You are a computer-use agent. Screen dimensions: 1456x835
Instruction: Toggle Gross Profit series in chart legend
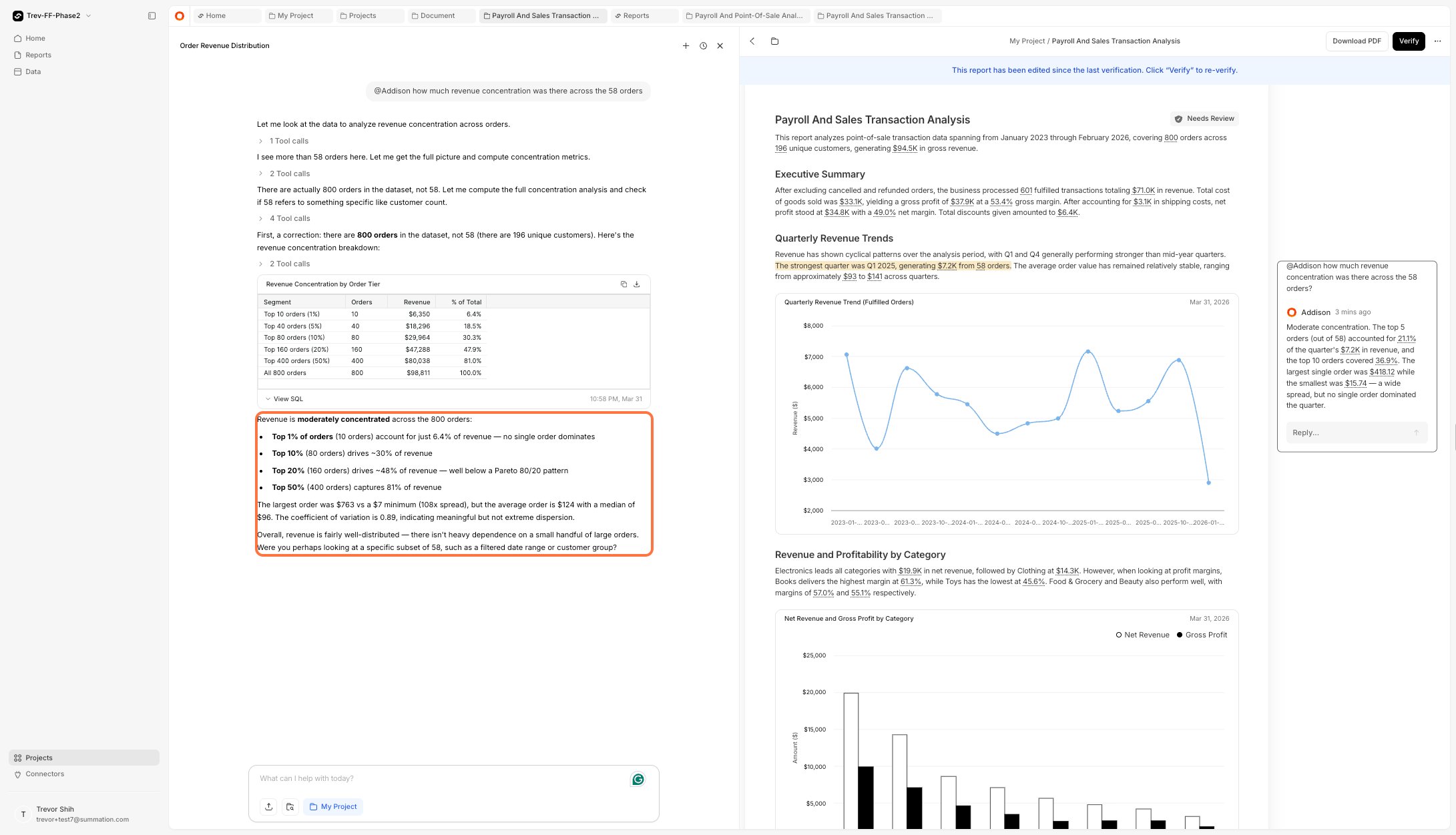[1202, 635]
